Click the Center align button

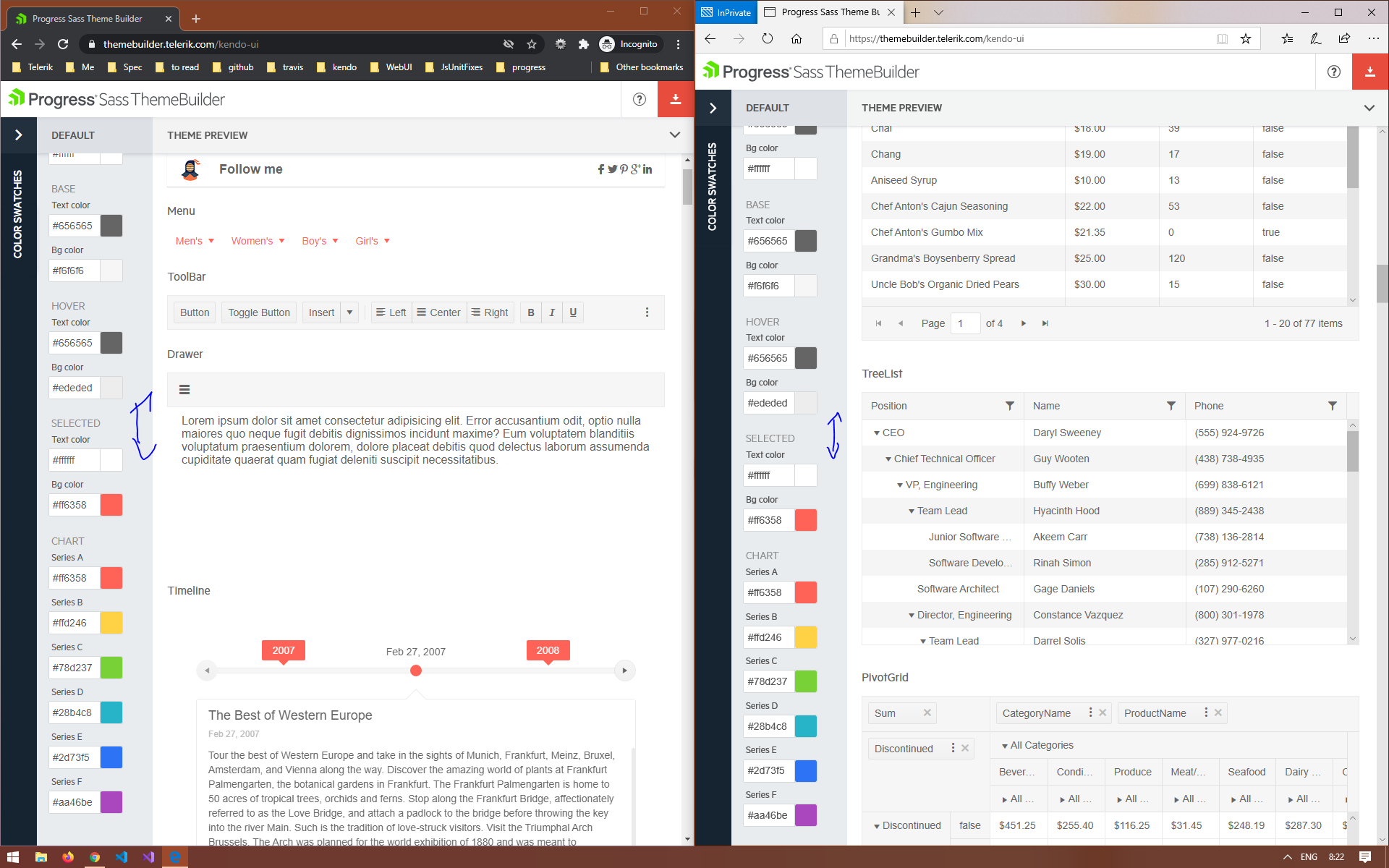tap(439, 312)
